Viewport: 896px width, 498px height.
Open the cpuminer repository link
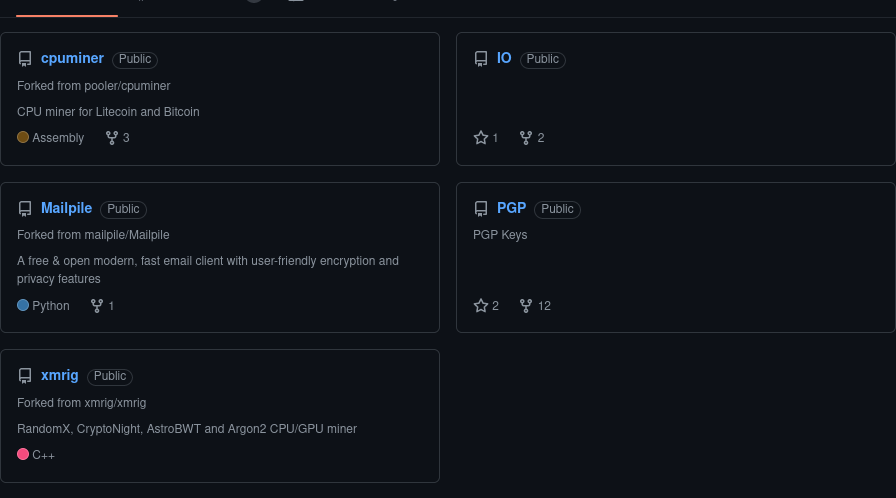tap(72, 59)
